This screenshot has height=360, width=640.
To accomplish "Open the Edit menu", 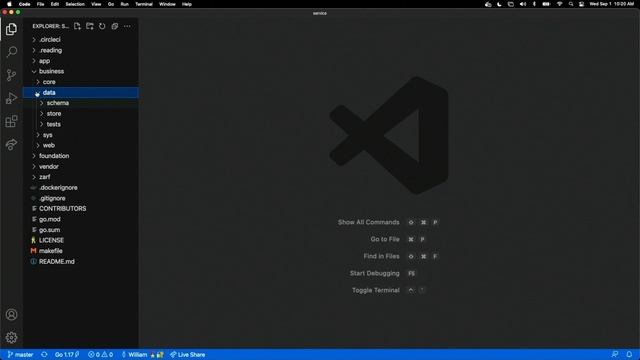I will pos(55,4).
